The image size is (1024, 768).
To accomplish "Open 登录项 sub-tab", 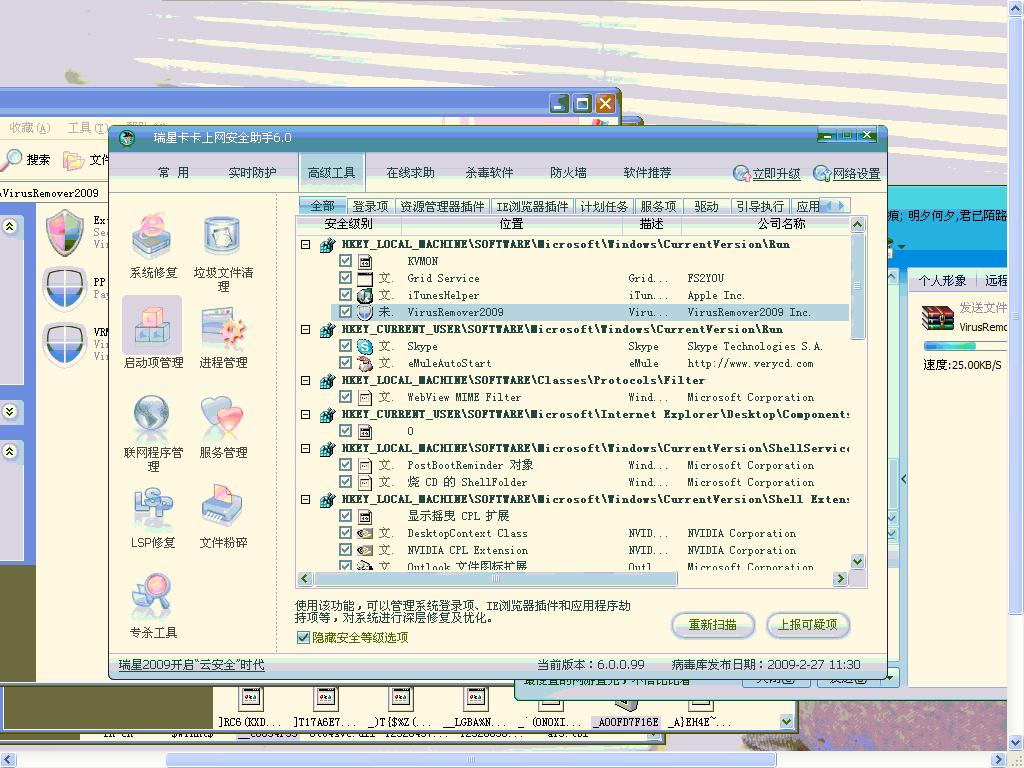I will click(370, 206).
